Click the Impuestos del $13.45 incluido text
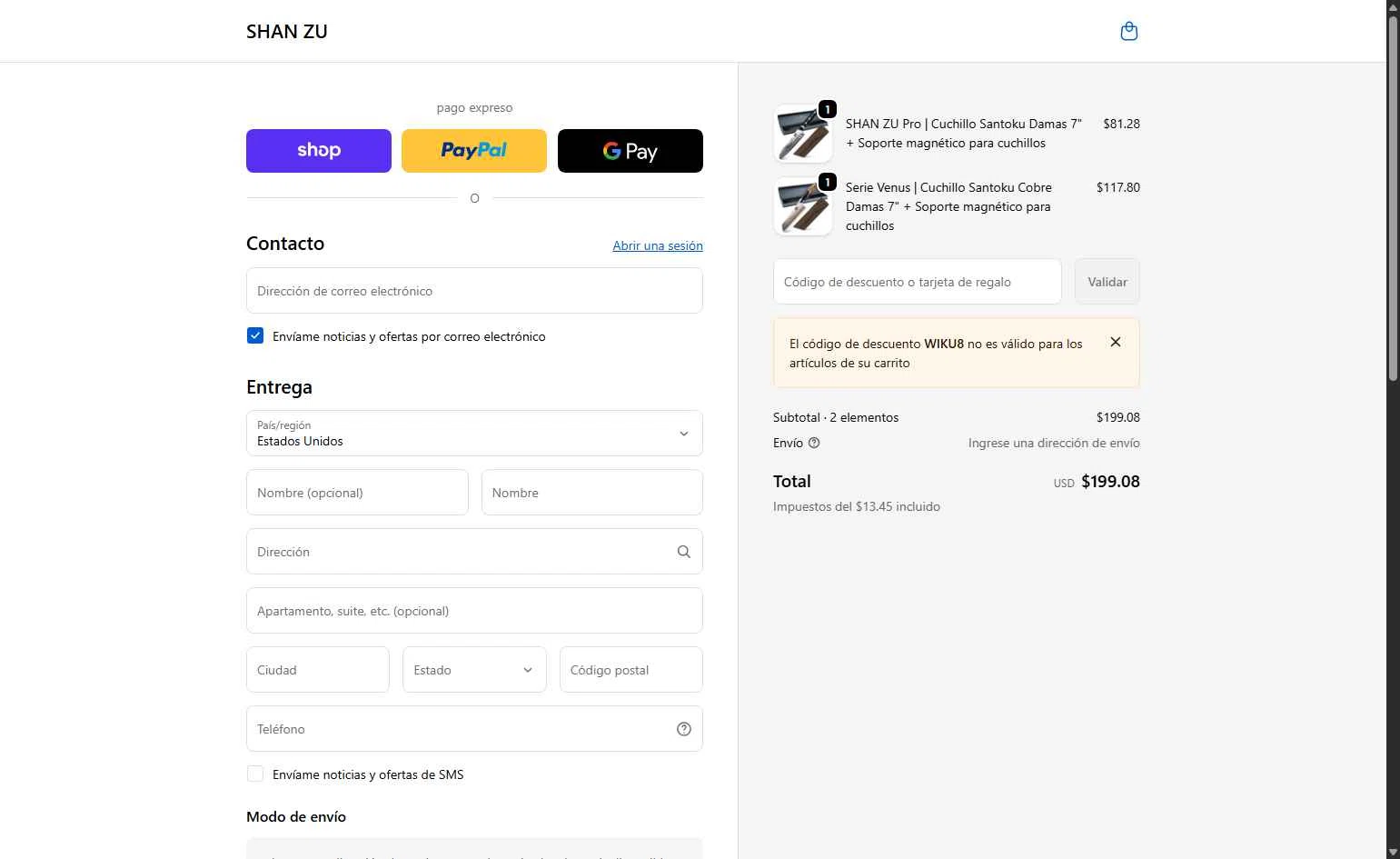This screenshot has height=859, width=1400. (x=857, y=507)
